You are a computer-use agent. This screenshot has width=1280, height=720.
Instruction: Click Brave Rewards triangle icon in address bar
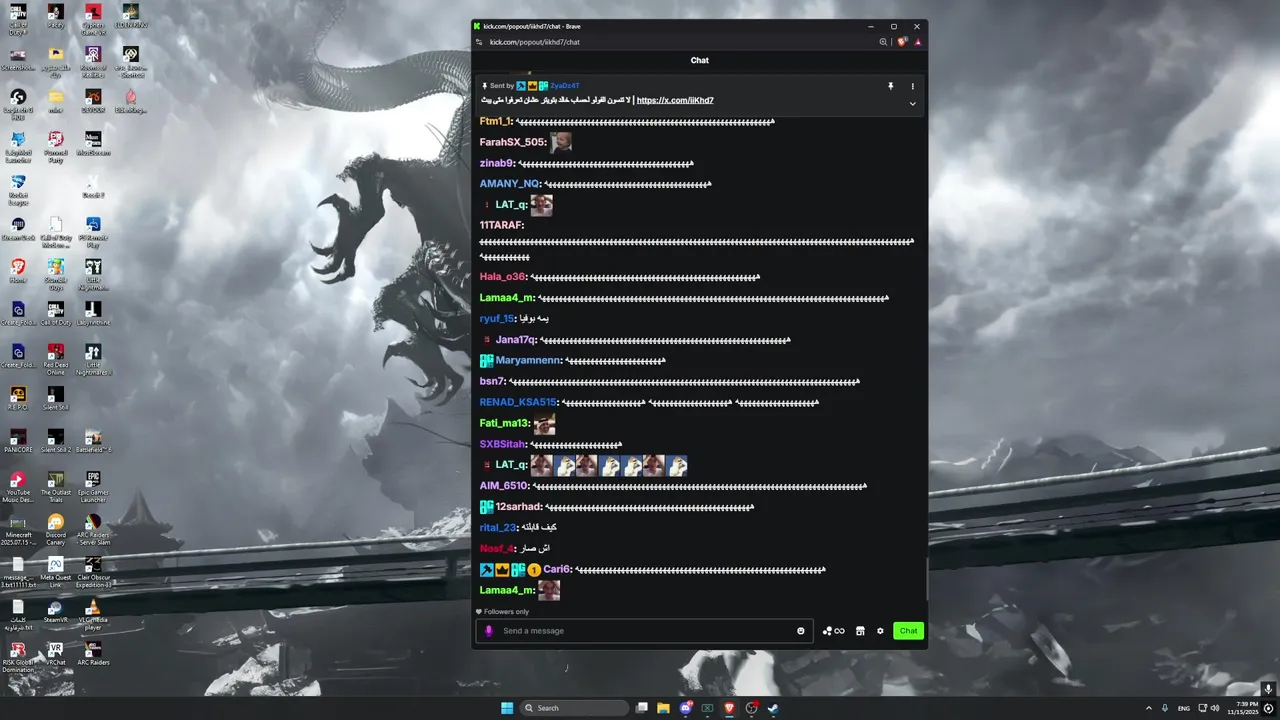point(917,42)
